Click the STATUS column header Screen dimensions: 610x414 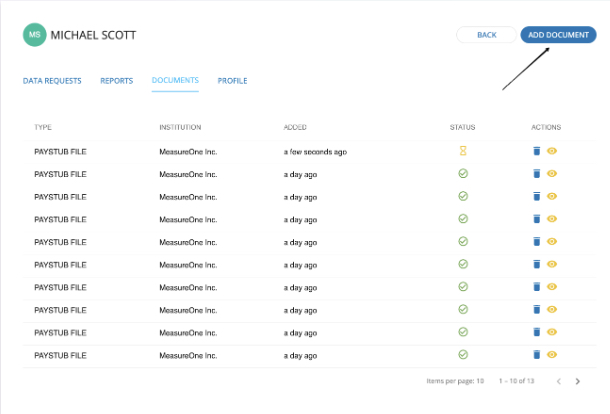(463, 127)
